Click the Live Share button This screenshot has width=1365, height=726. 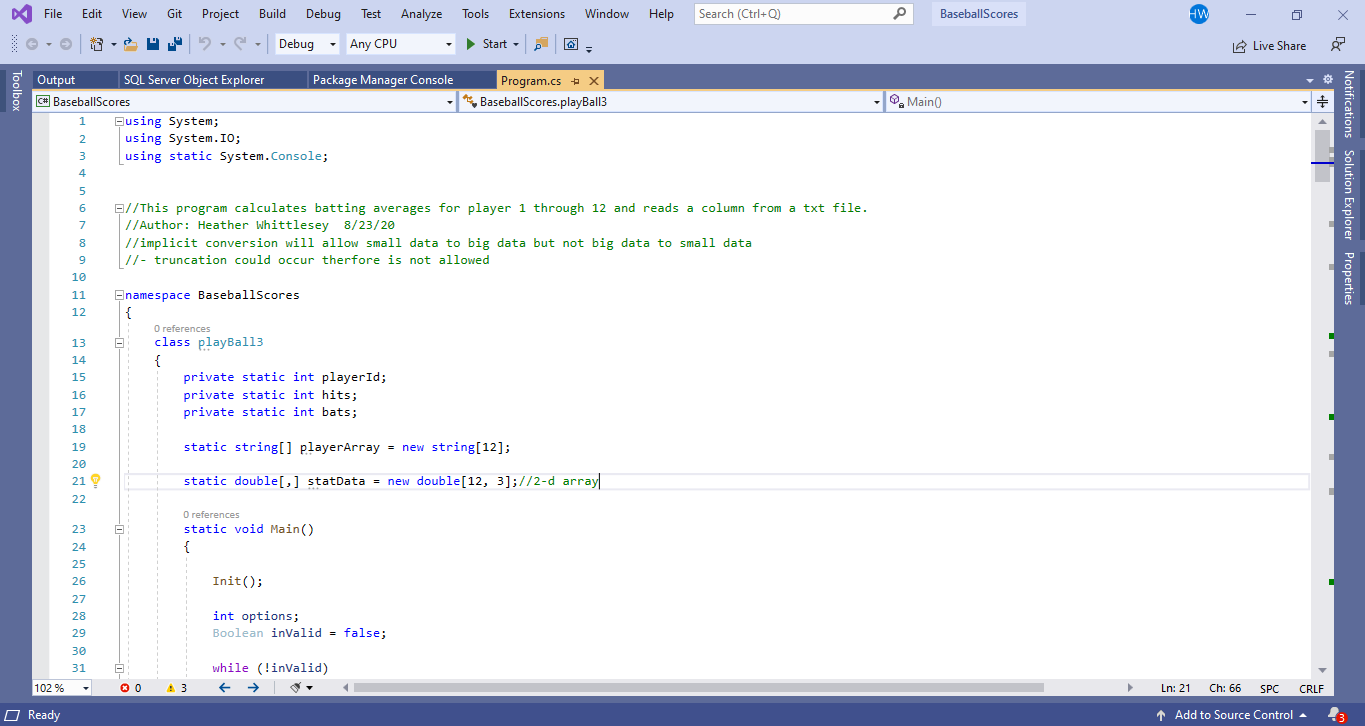tap(1269, 45)
